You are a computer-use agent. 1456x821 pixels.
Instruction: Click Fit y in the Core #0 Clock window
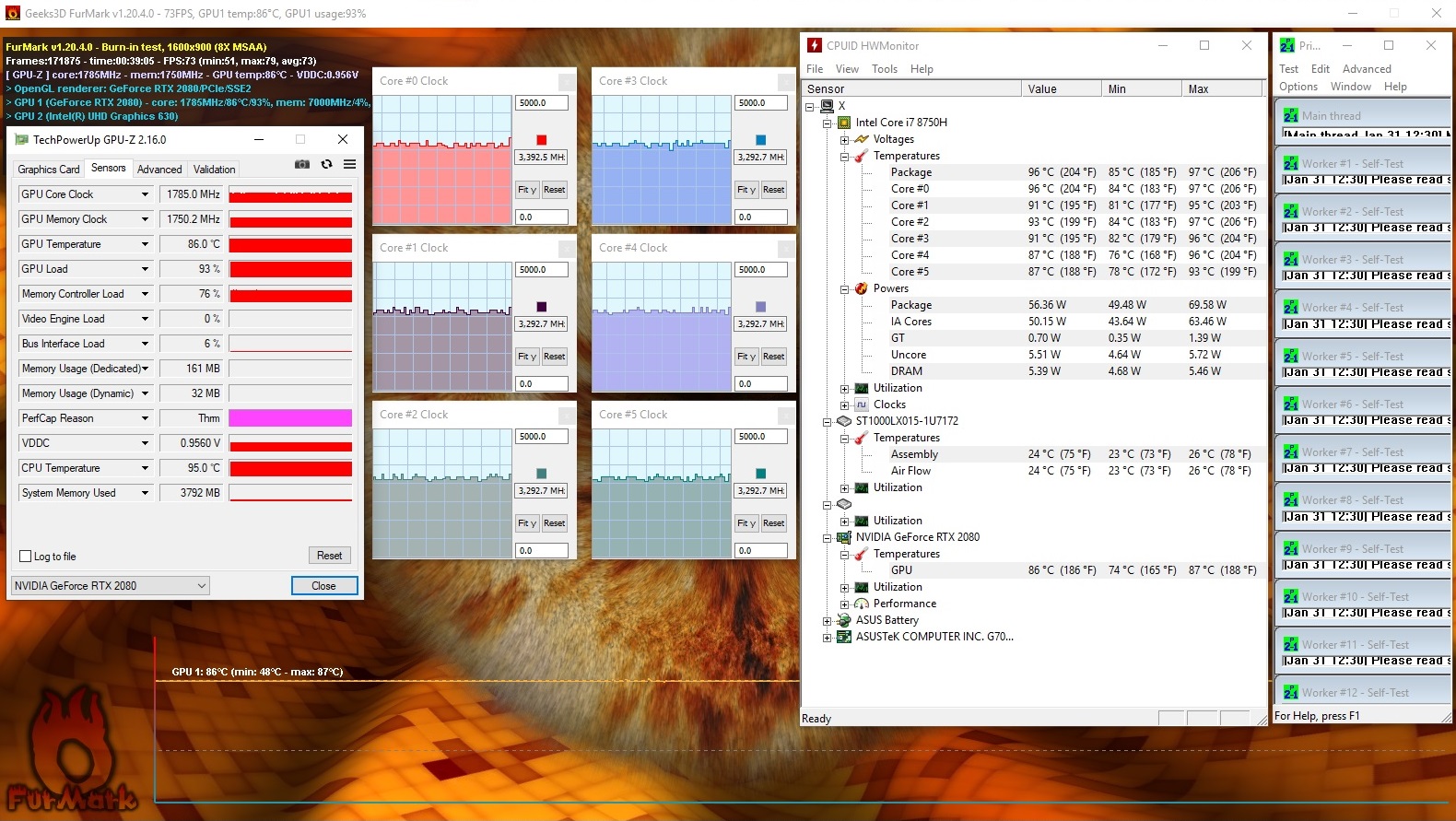[527, 190]
